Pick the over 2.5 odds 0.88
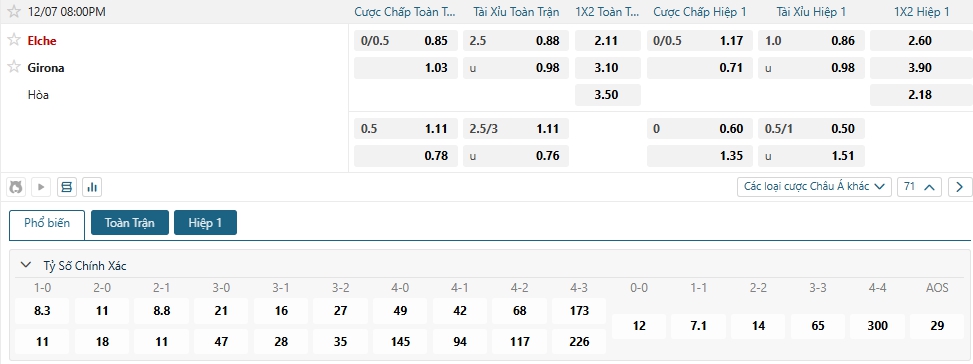Viewport: 973px width, 364px height. click(516, 41)
